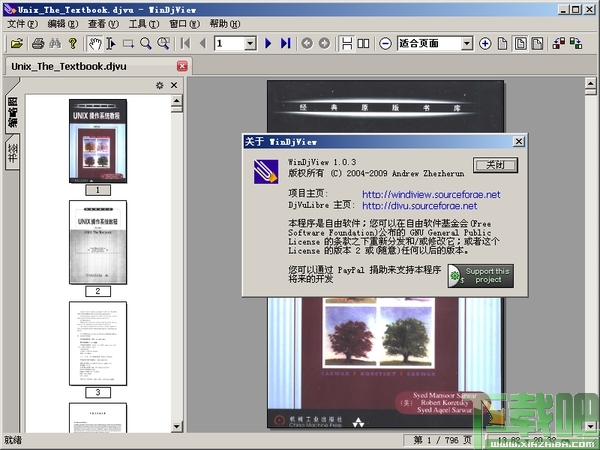Jump to the last page
This screenshot has height=450, width=600.
[x=286, y=44]
